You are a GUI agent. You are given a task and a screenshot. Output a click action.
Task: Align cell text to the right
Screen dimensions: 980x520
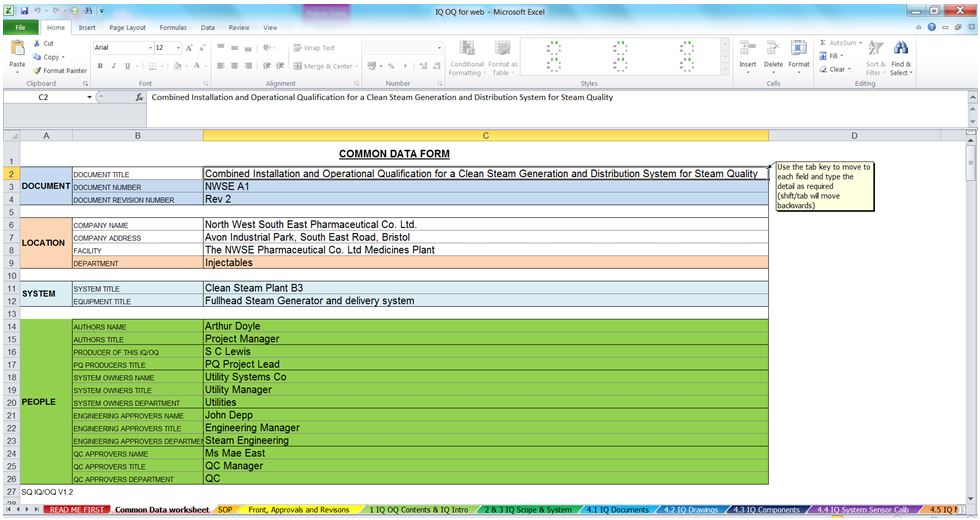click(x=248, y=66)
